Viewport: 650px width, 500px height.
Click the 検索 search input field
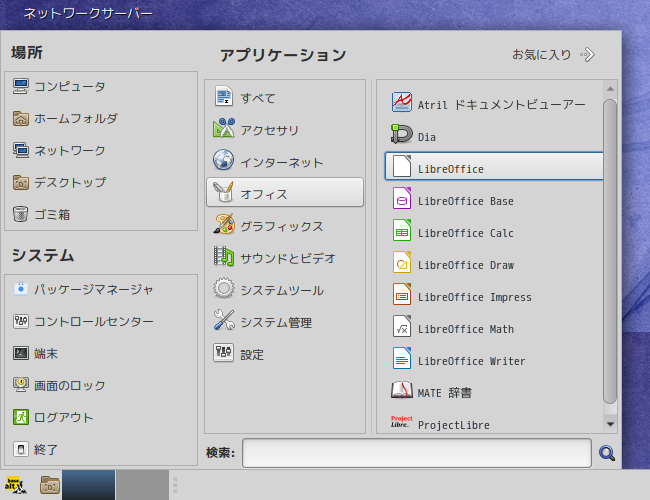coord(417,453)
